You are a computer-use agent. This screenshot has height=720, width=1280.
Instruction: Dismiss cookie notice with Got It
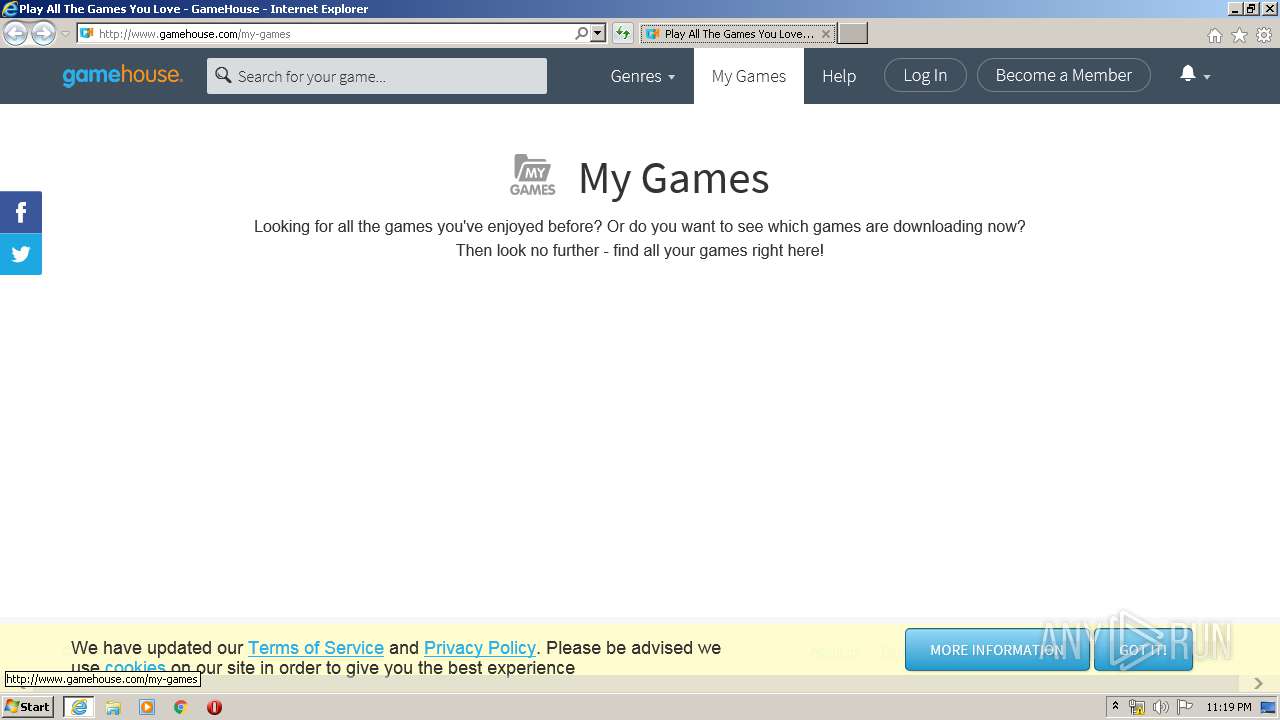point(1143,650)
